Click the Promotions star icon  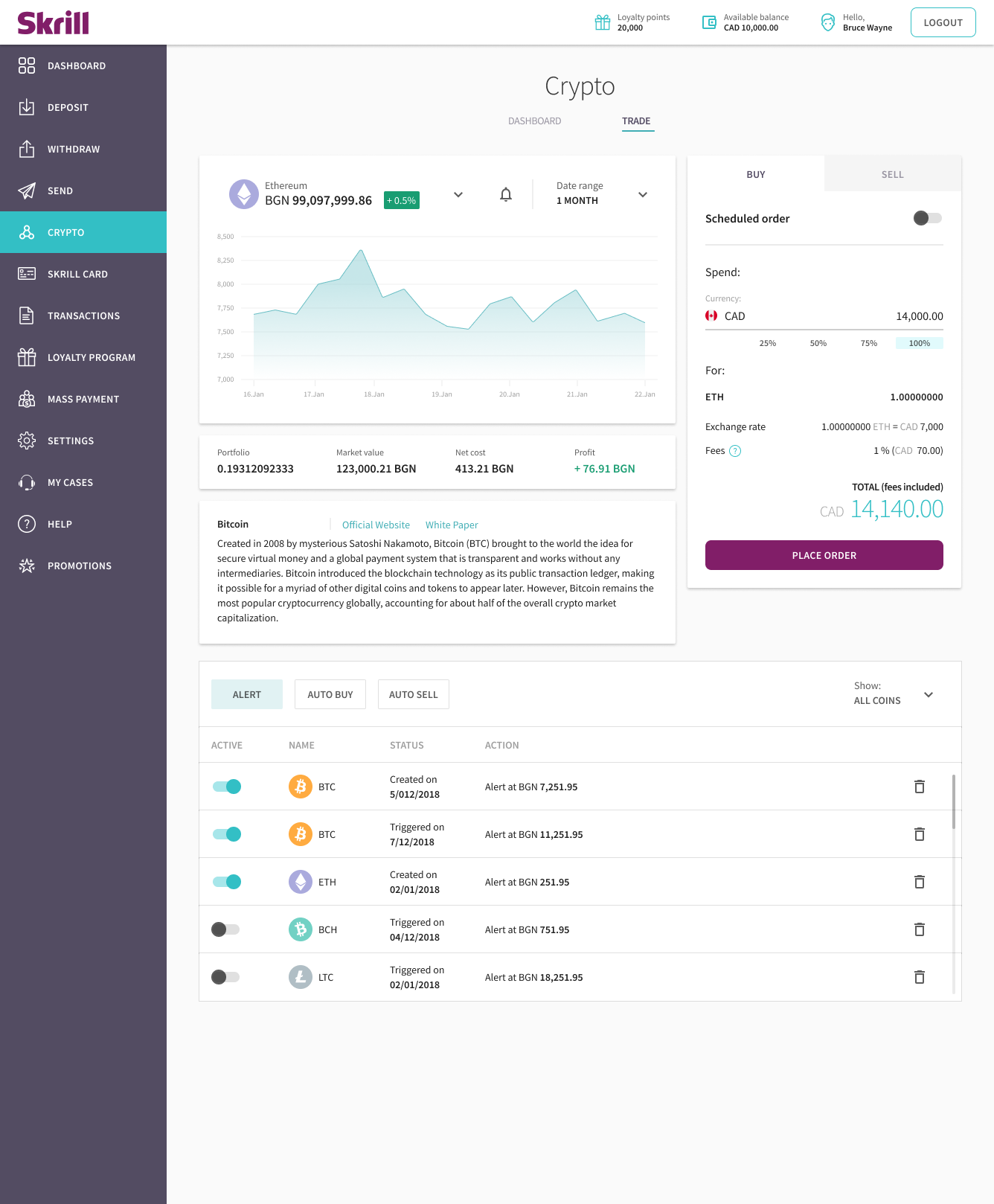[x=27, y=566]
